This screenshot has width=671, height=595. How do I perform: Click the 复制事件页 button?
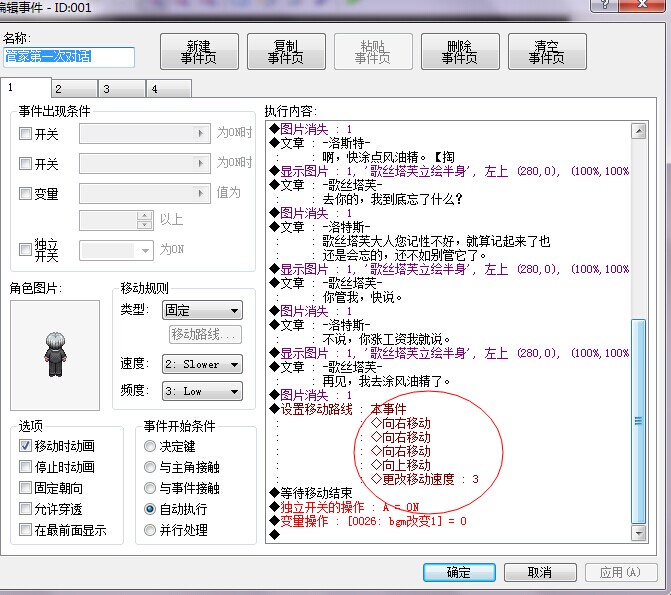click(286, 51)
